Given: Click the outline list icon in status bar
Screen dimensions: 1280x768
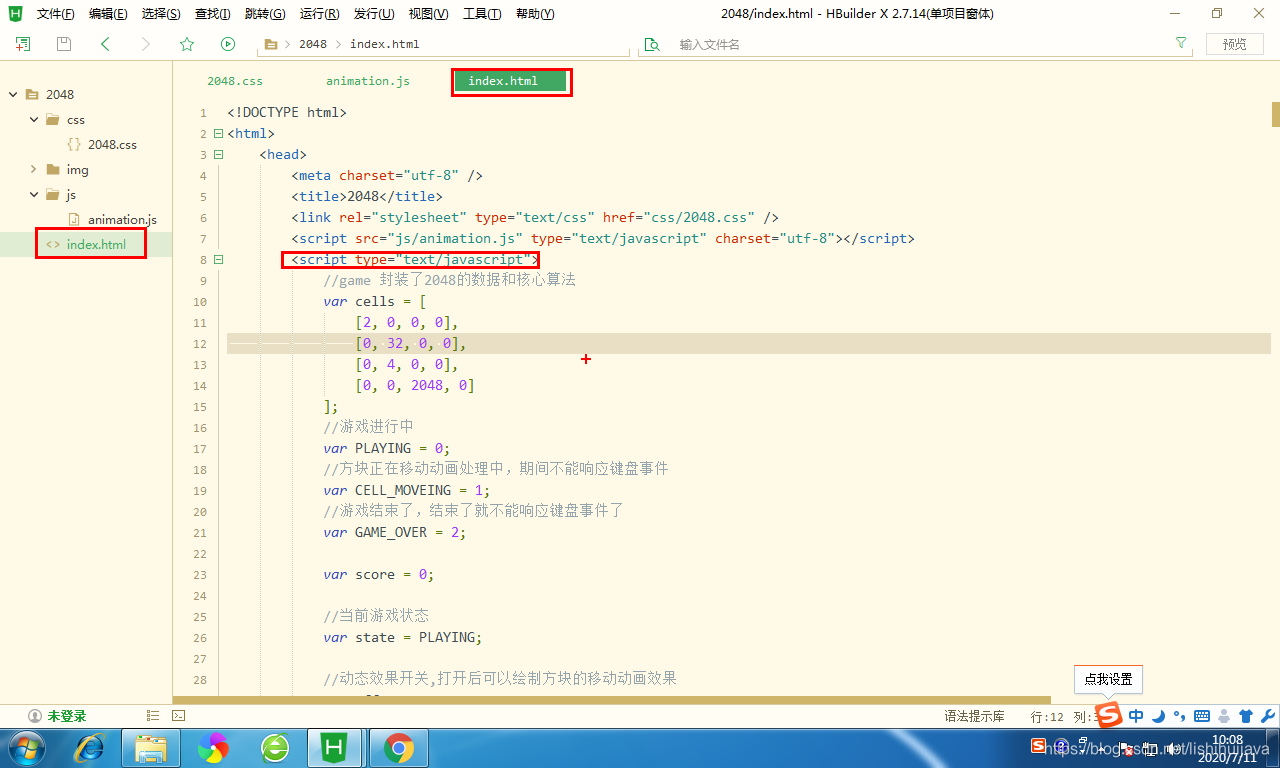Looking at the screenshot, I should pos(153,716).
